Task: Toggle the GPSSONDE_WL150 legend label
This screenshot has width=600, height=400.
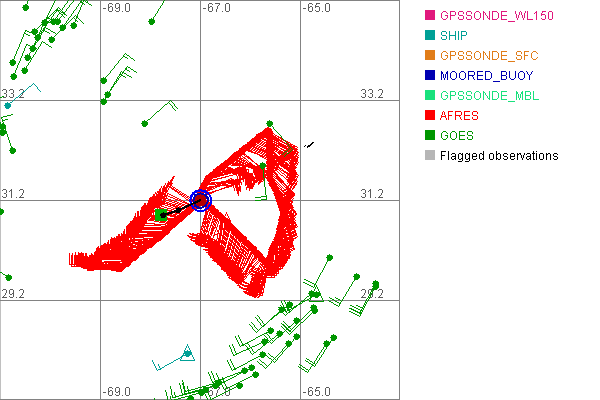Action: [x=497, y=16]
